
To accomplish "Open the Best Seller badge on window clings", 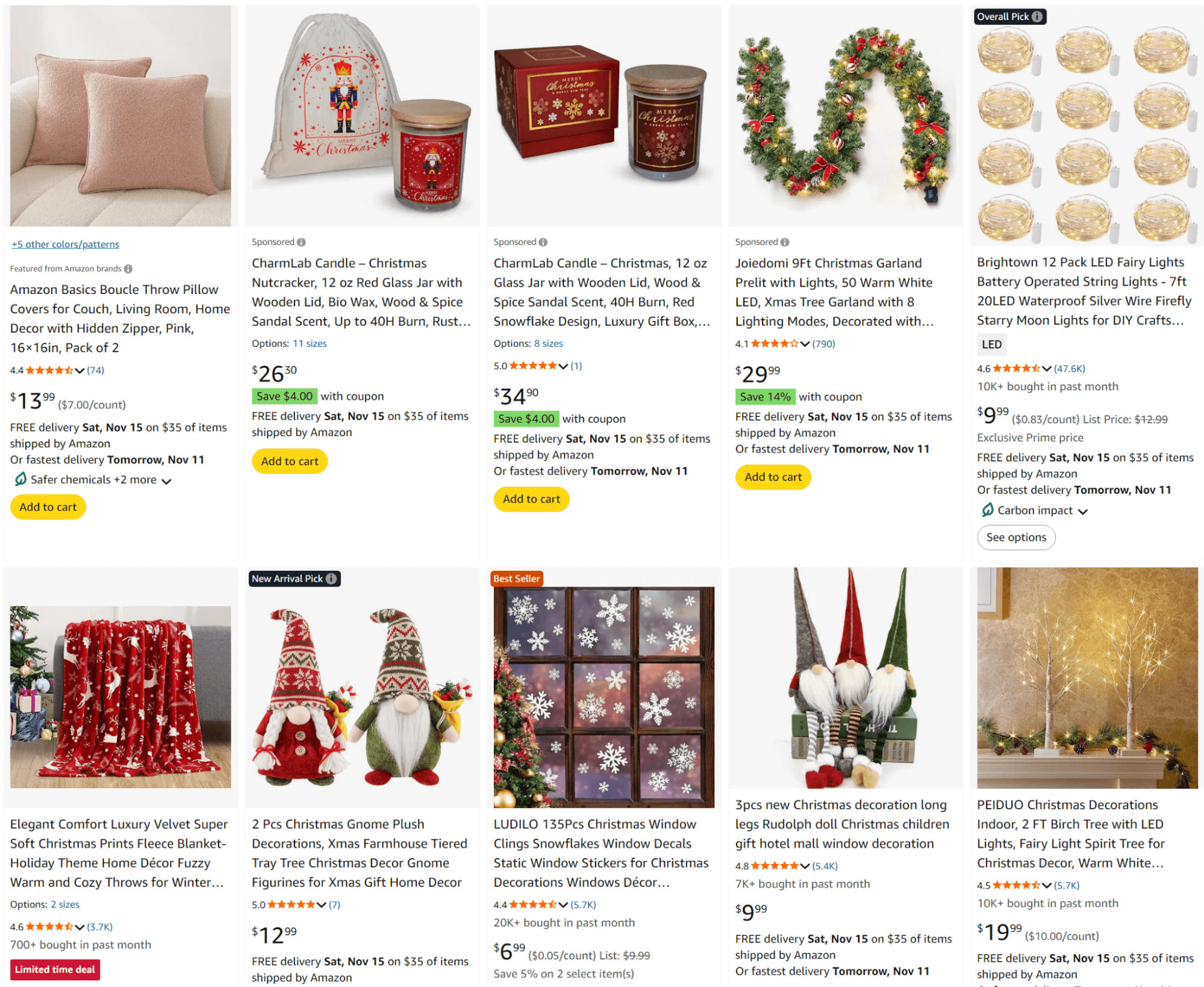I will (x=517, y=579).
